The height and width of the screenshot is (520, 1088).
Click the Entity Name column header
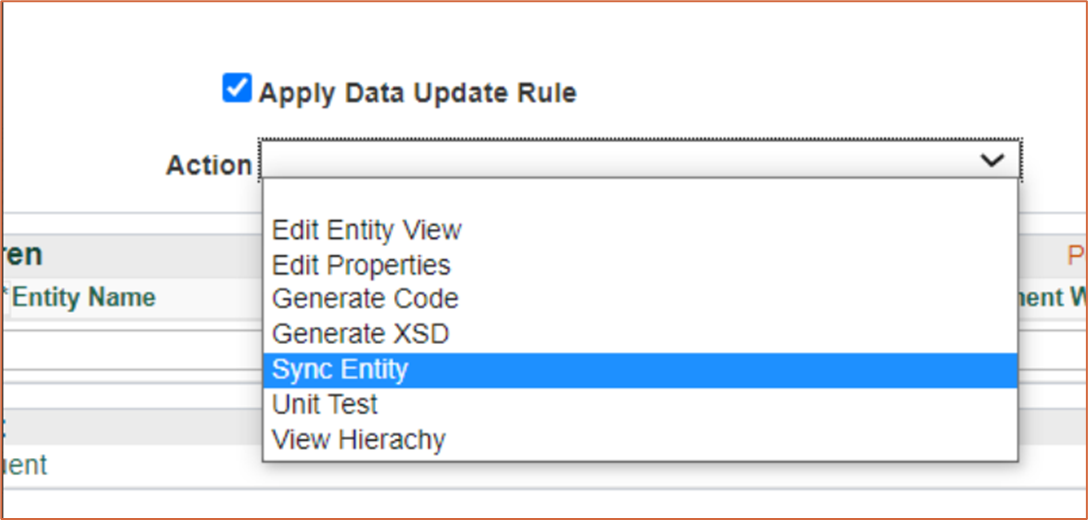[x=83, y=297]
